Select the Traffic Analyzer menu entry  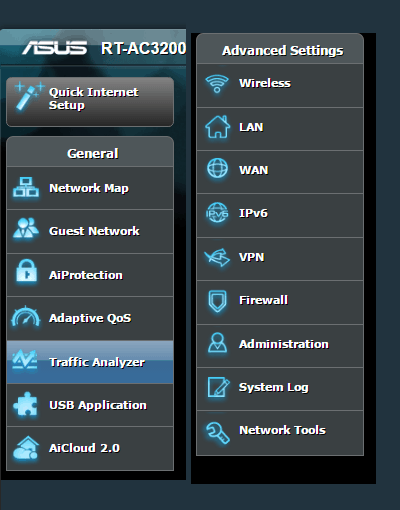pyautogui.click(x=90, y=362)
